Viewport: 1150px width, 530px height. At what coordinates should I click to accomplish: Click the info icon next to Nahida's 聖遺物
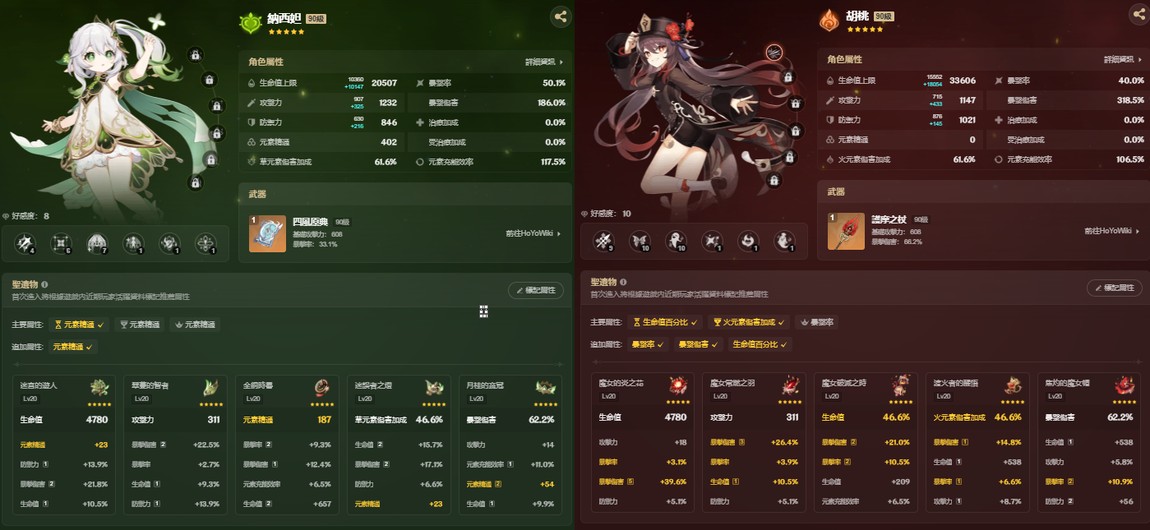[x=45, y=284]
